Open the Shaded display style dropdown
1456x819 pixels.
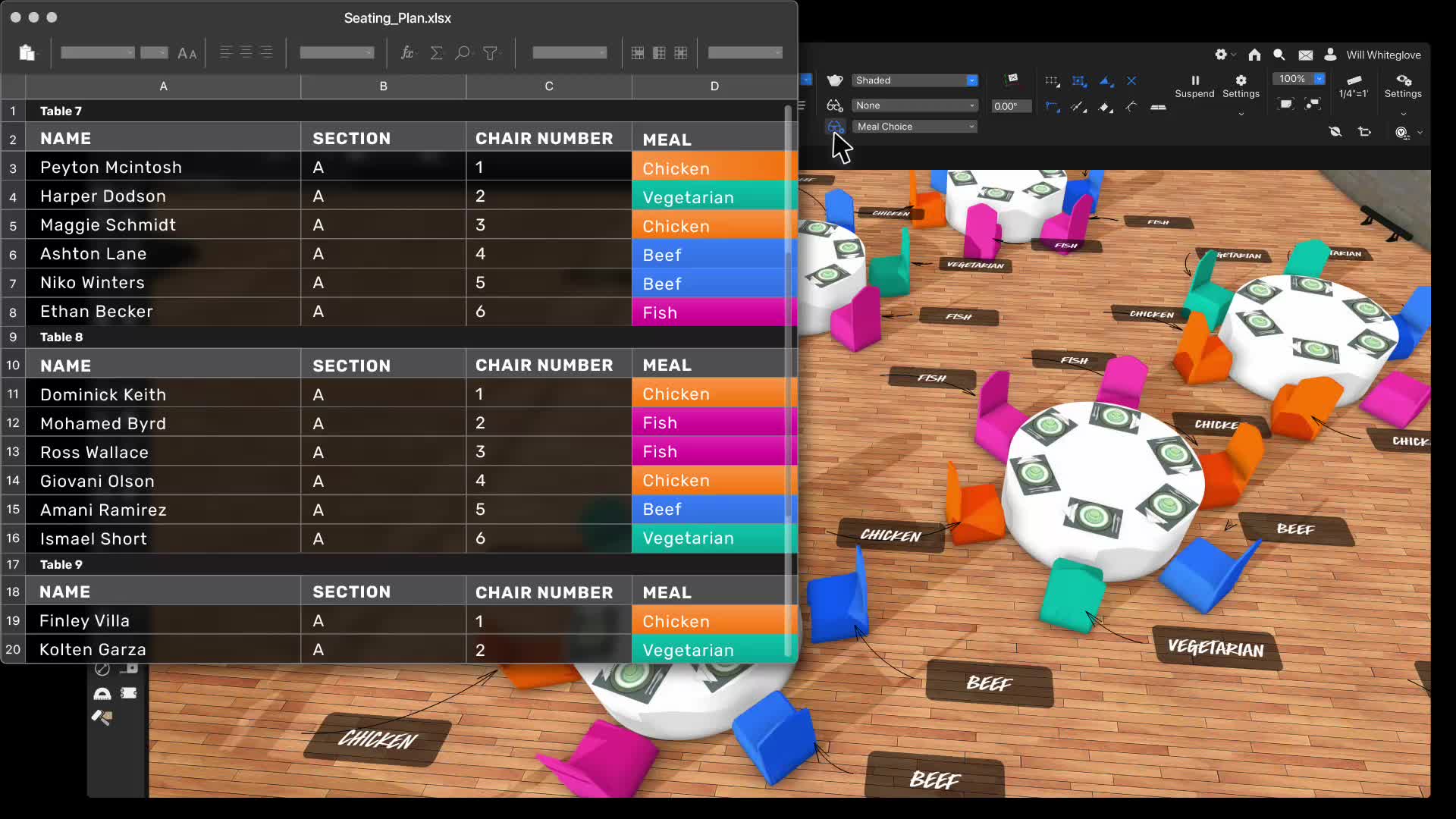915,80
